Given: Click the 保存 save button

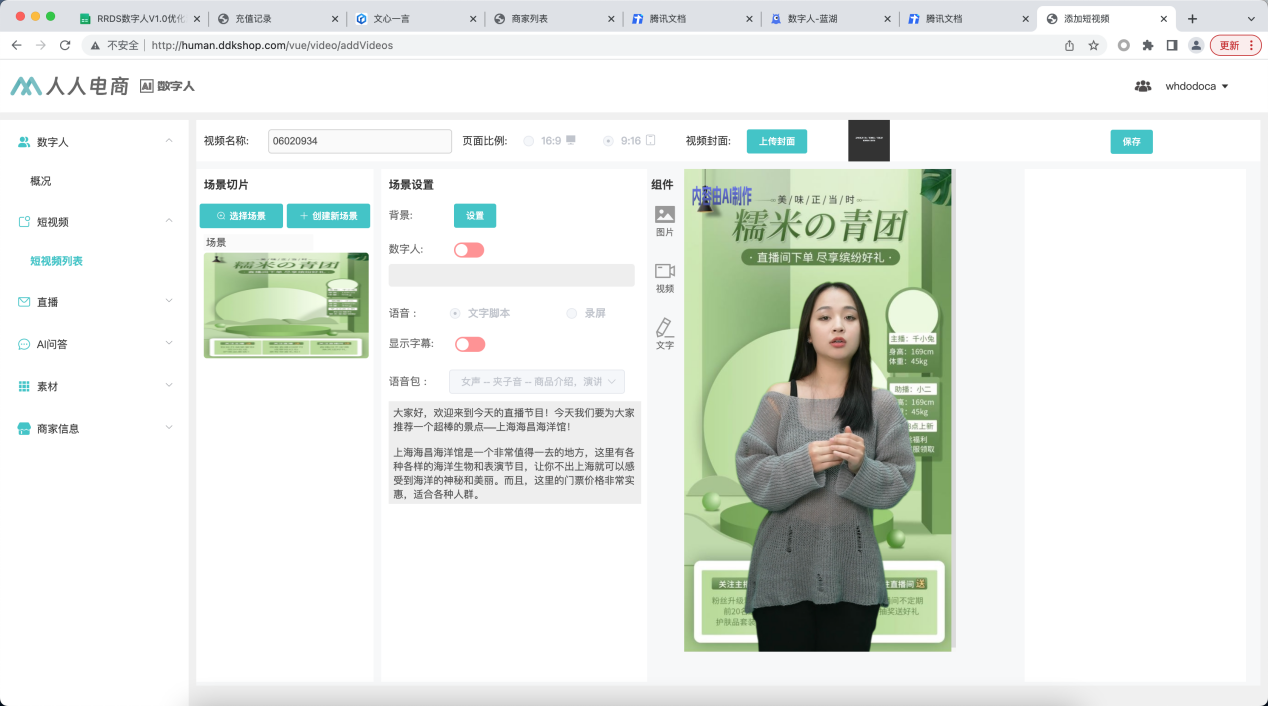Looking at the screenshot, I should (x=1131, y=142).
